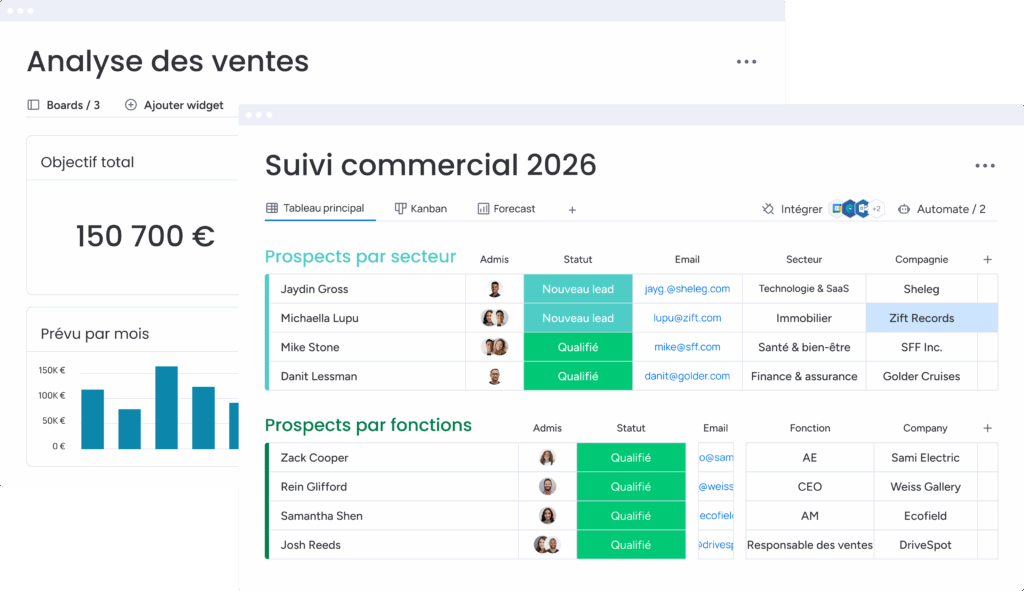Select the Sheleg company cell
This screenshot has width=1024, height=591.
click(921, 289)
